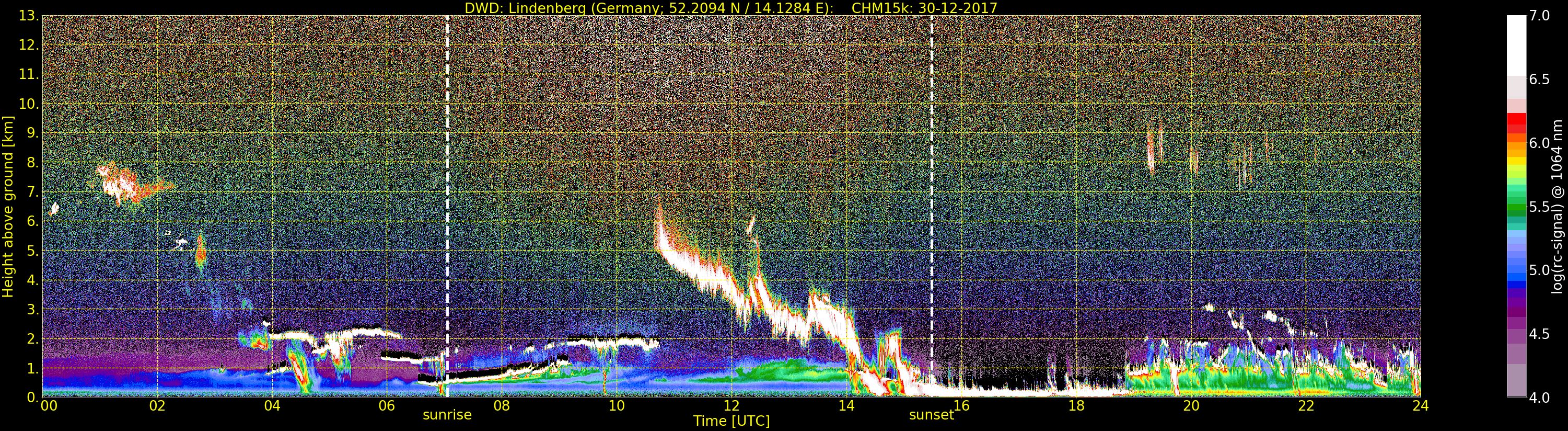Click the '6.' height axis tick label
1568x431 pixels.
coord(33,221)
